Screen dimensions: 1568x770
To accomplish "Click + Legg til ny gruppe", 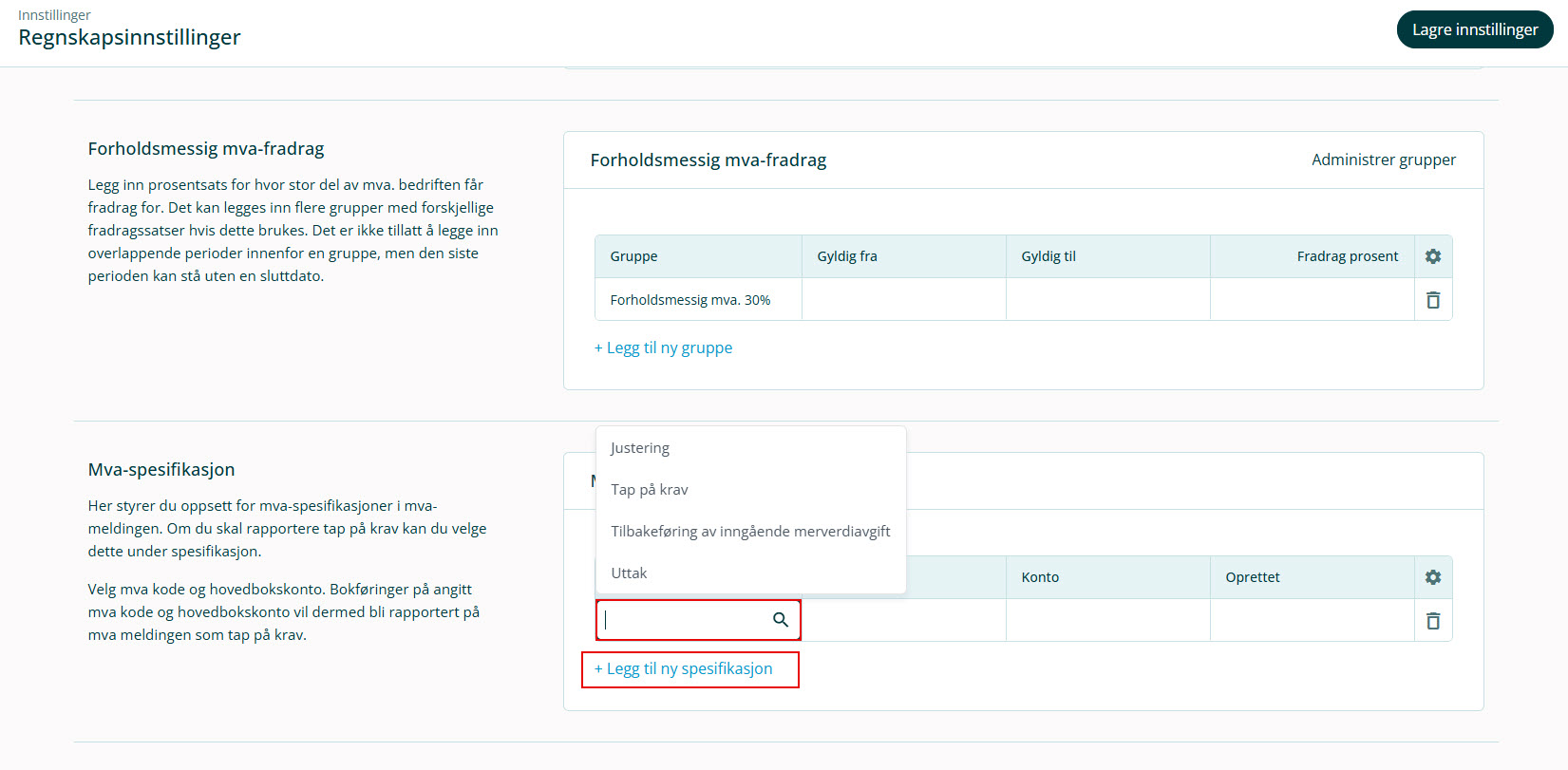I will (x=663, y=347).
